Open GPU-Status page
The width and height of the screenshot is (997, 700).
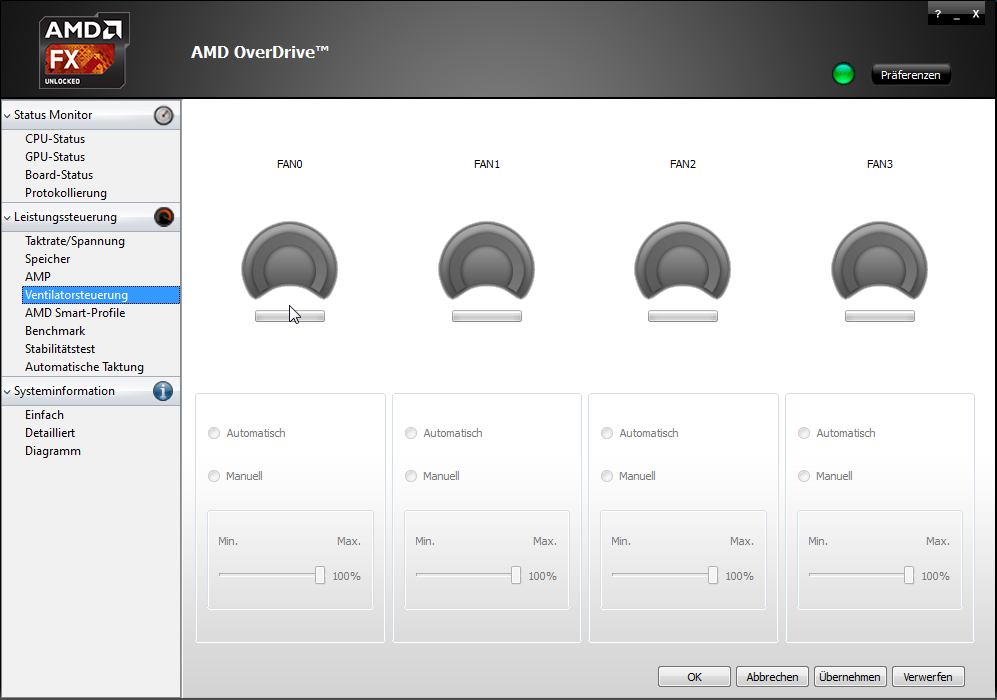tap(55, 156)
